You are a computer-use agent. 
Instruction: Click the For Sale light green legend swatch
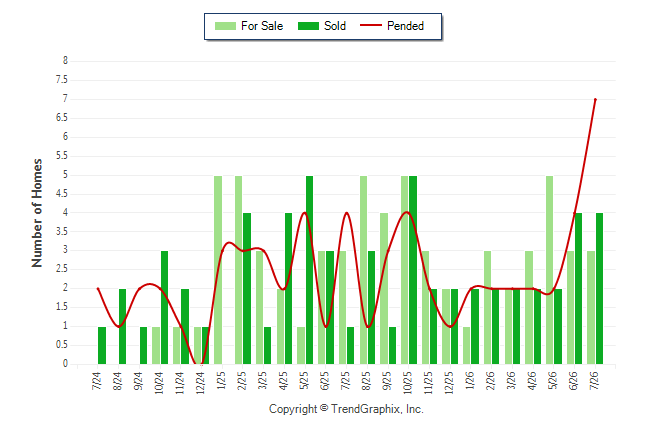point(225,26)
